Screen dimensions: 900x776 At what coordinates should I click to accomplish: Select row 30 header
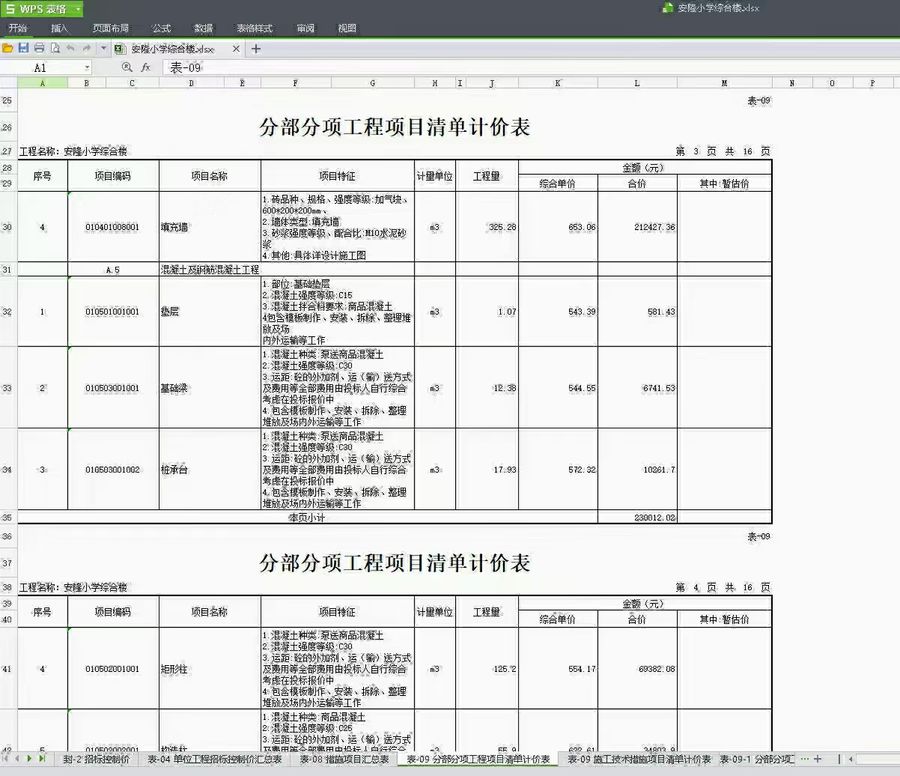click(8, 227)
